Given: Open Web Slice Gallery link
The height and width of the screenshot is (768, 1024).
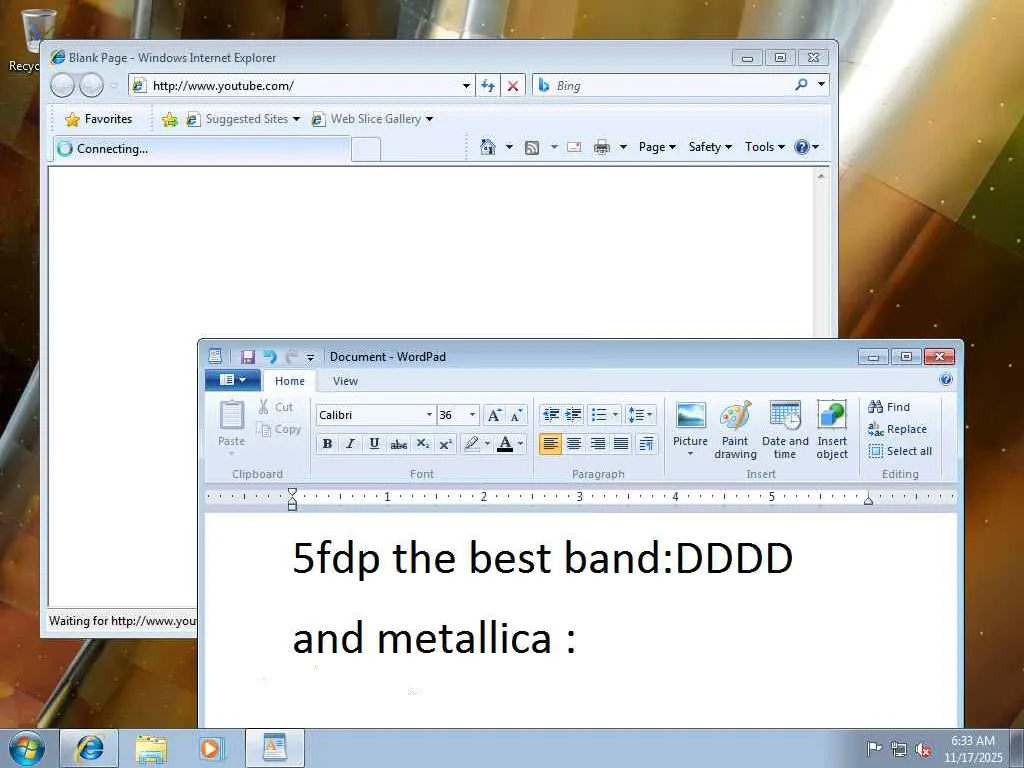Looking at the screenshot, I should click(x=372, y=119).
